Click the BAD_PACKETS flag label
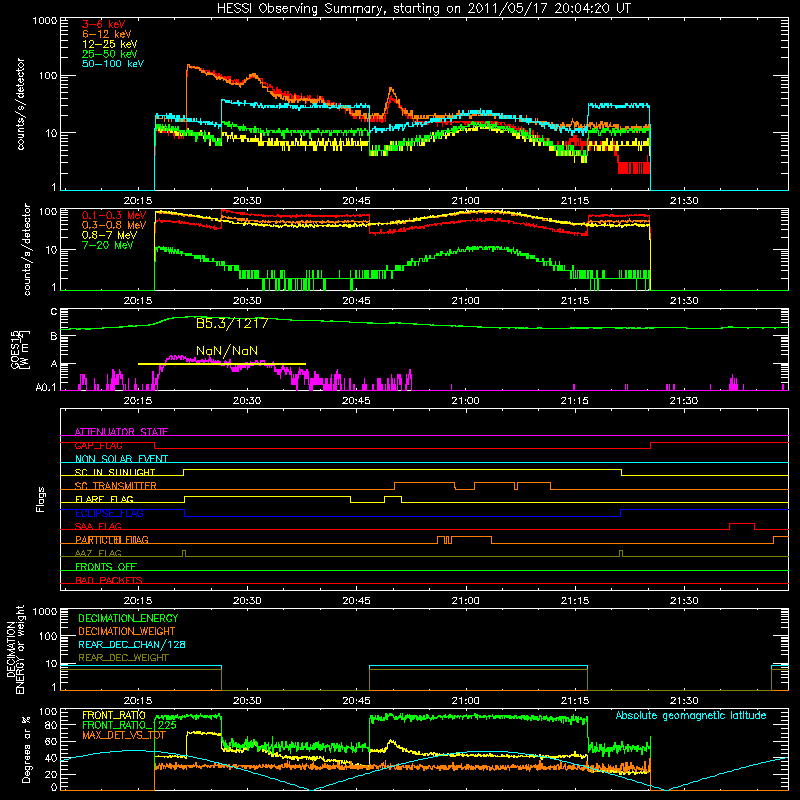The image size is (800, 800). [109, 581]
